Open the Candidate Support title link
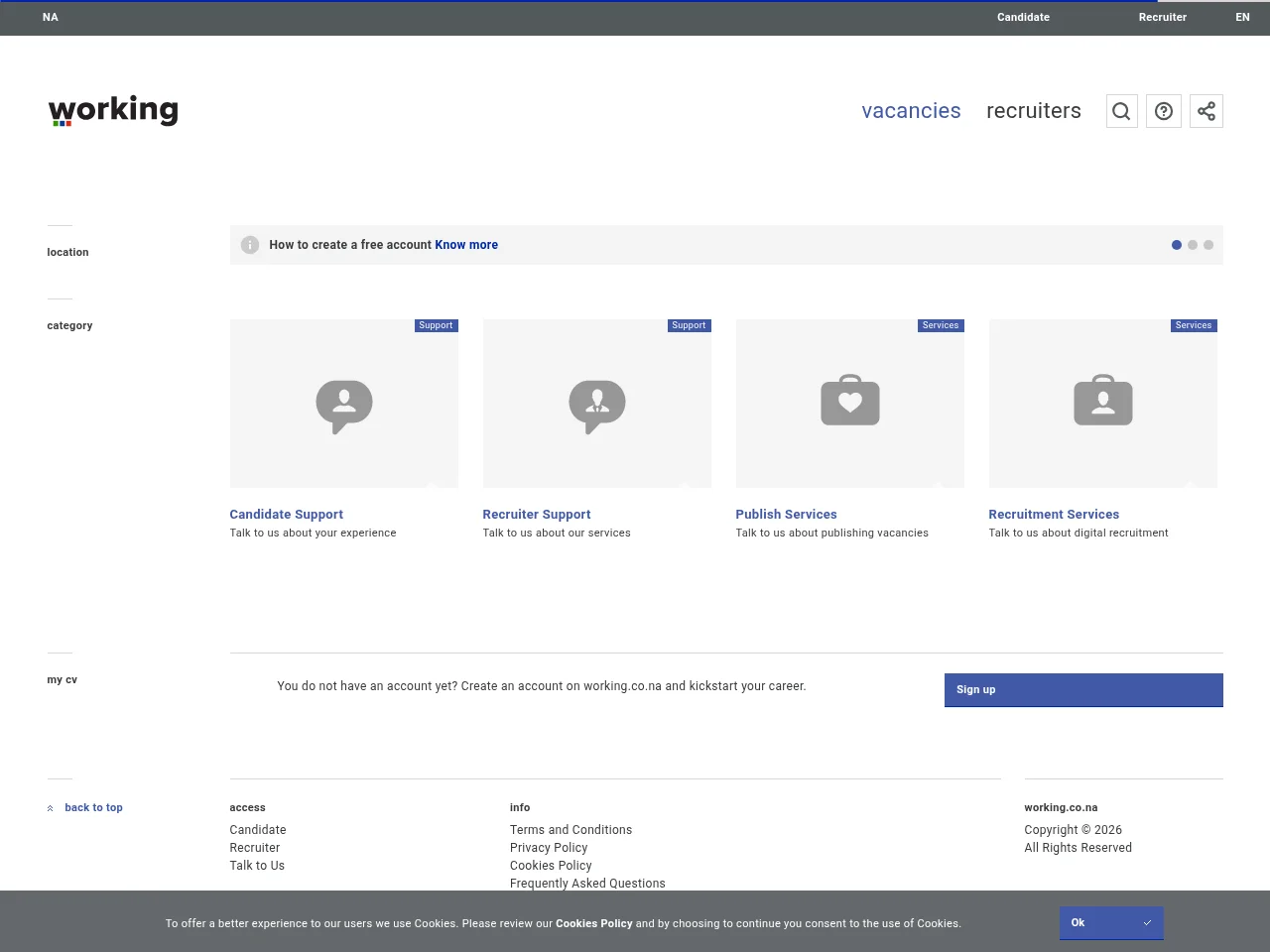The image size is (1270, 952). pos(287,514)
